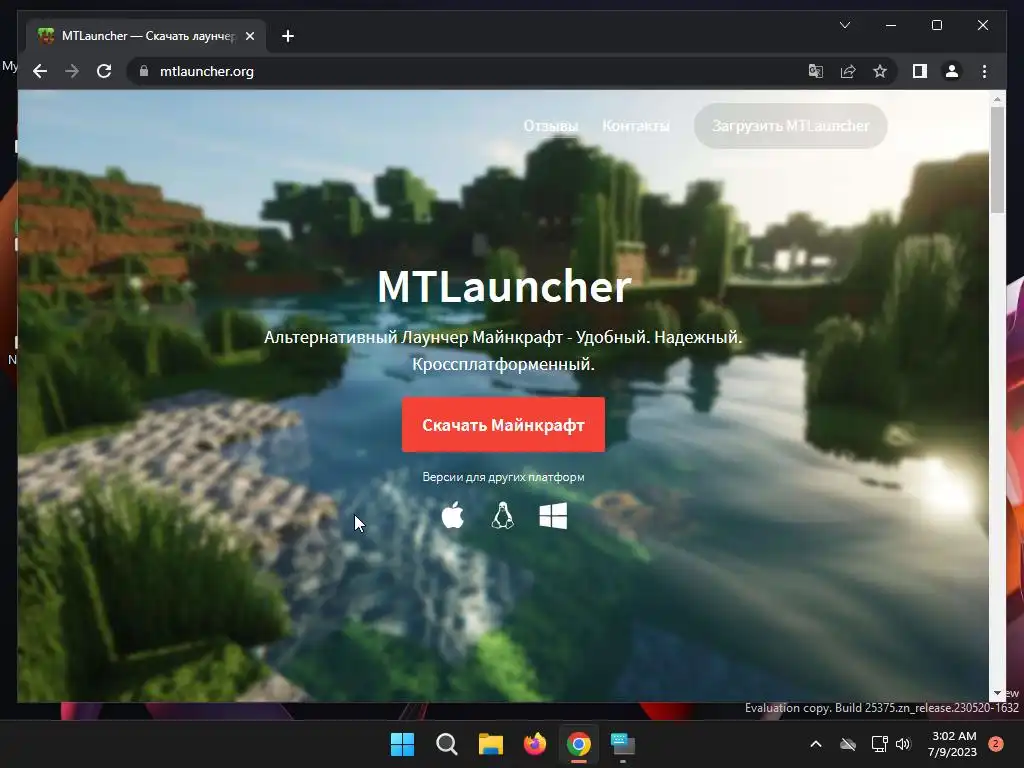Switch to Chrome on the taskbar
The width and height of the screenshot is (1024, 768).
tap(579, 744)
